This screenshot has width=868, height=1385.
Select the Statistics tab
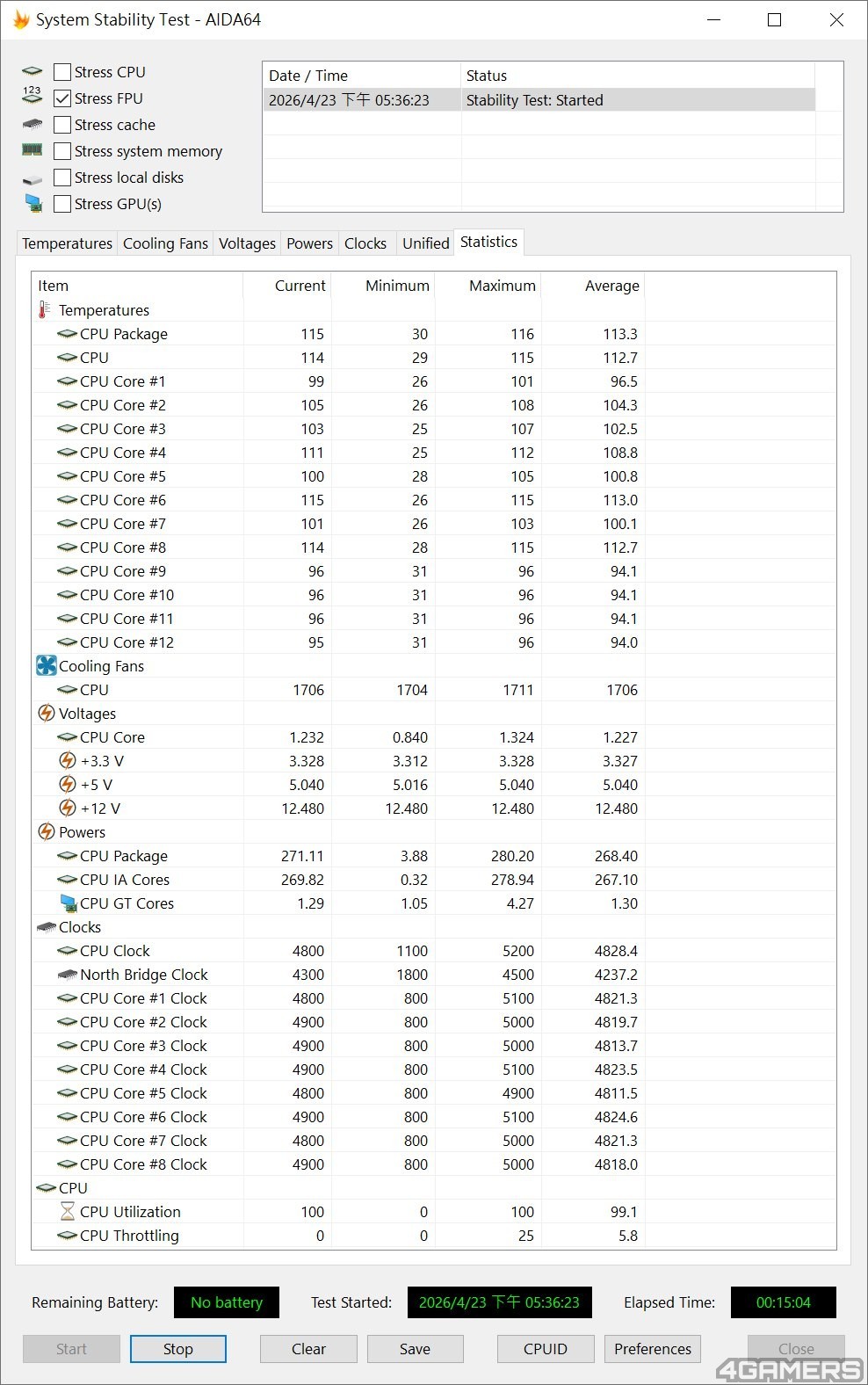[488, 242]
